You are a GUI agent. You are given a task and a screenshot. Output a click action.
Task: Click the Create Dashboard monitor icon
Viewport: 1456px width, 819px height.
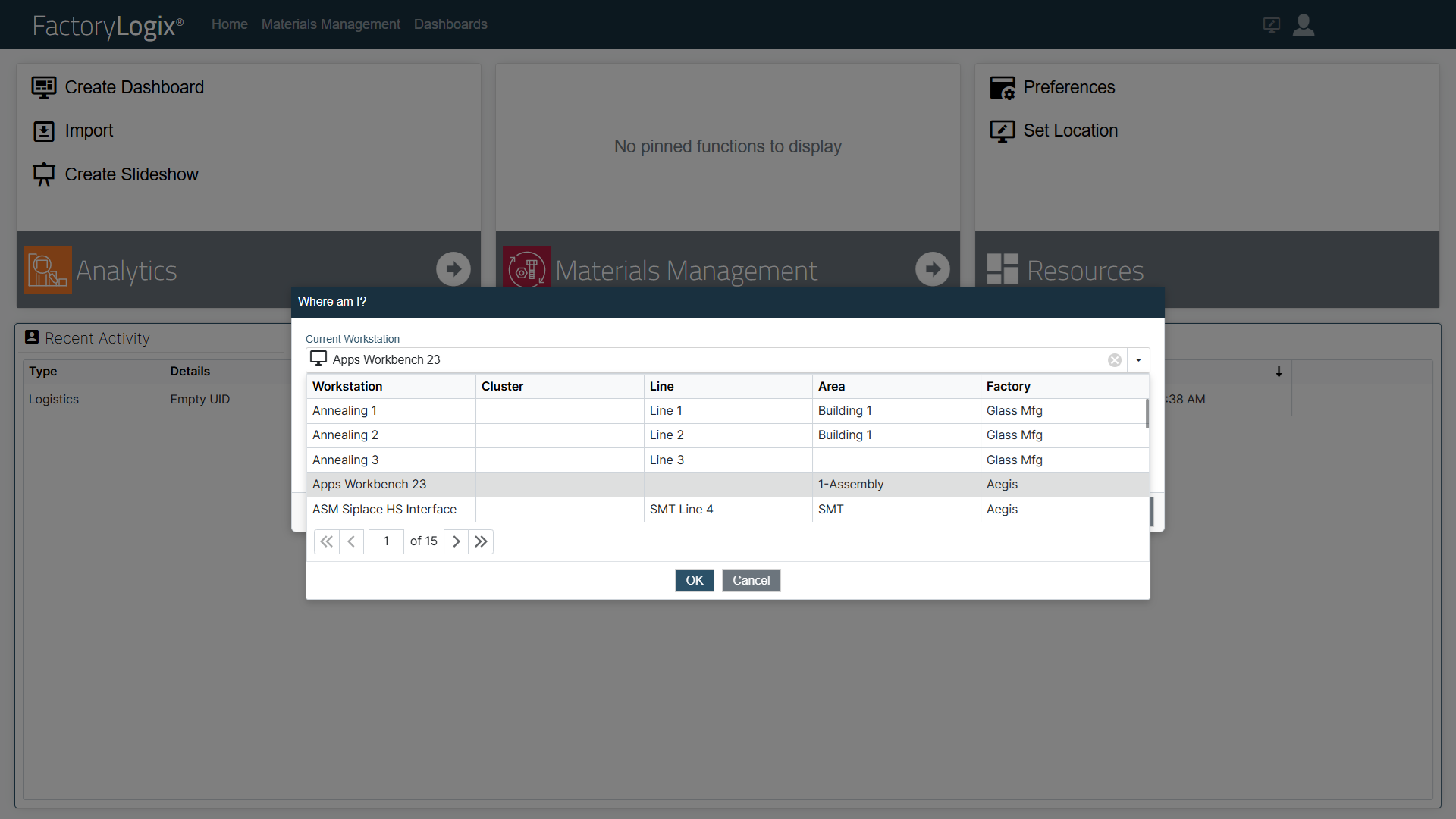43,87
